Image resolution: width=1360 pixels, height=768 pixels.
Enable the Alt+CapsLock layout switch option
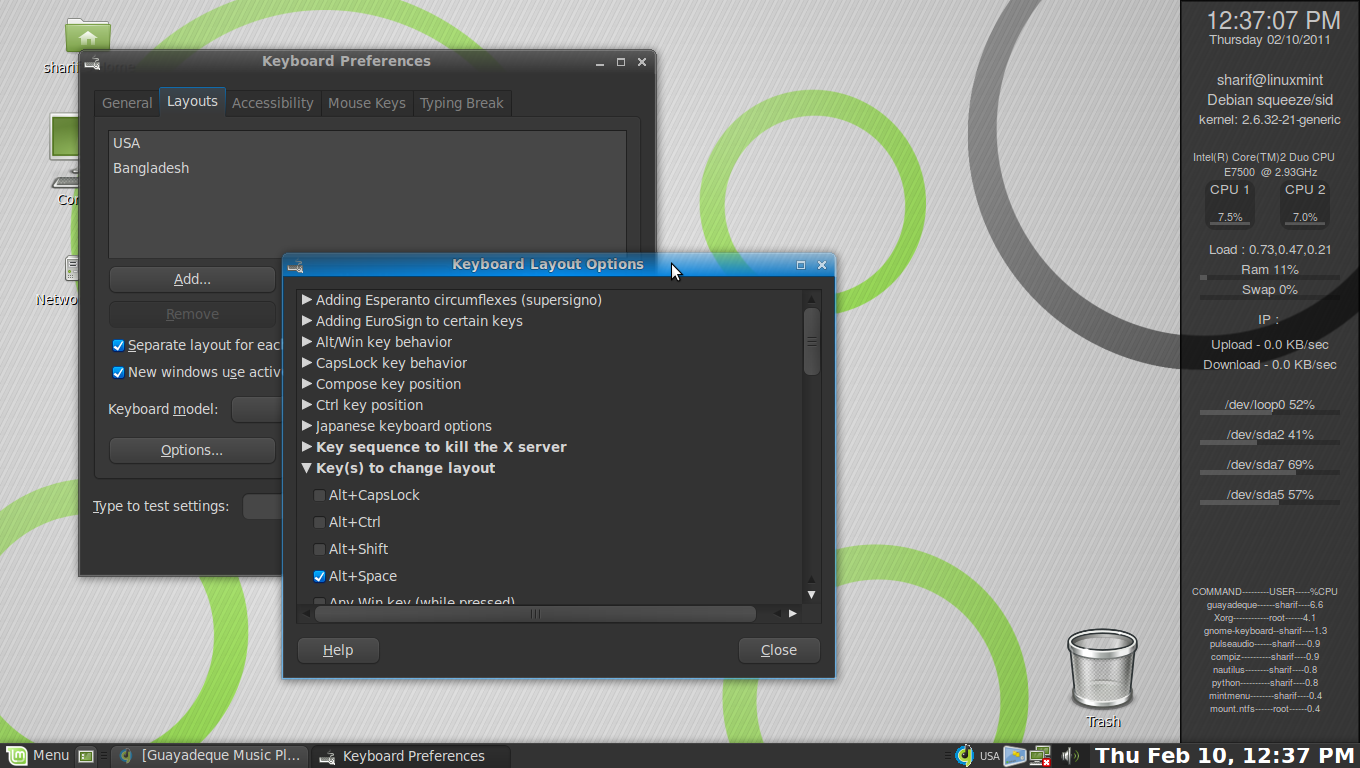coord(320,495)
